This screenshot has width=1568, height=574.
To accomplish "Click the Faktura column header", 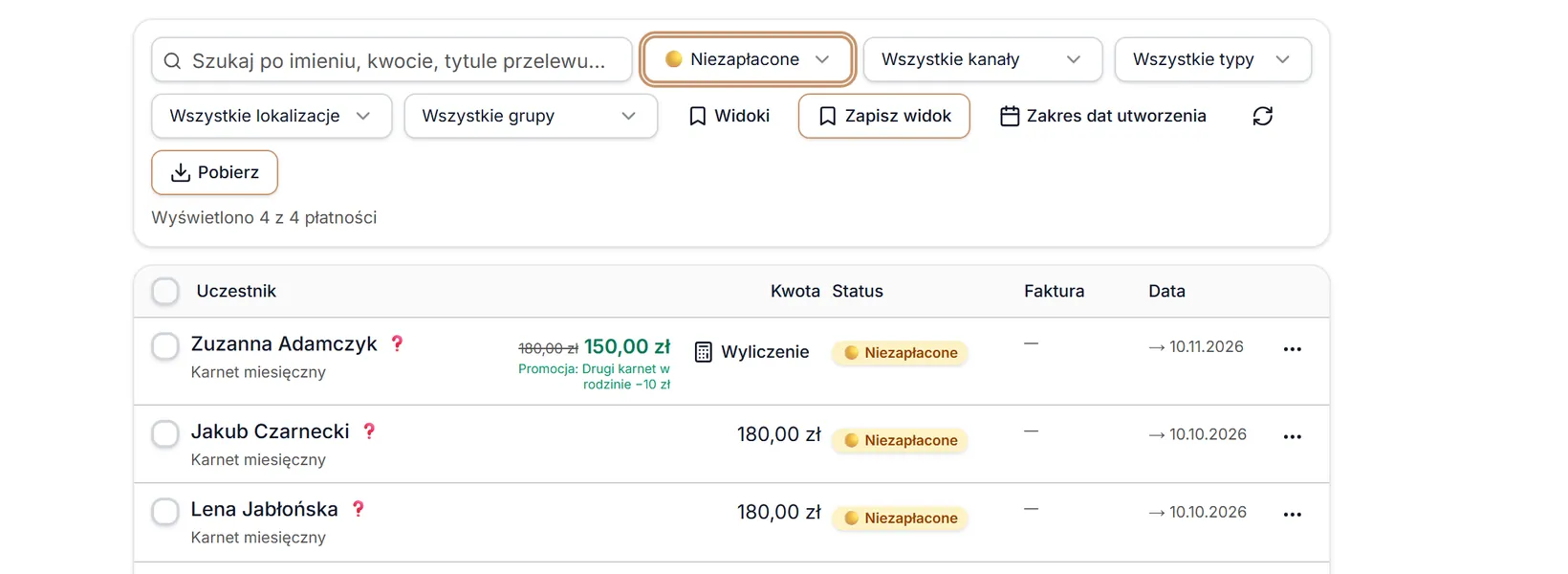I will click(x=1055, y=291).
